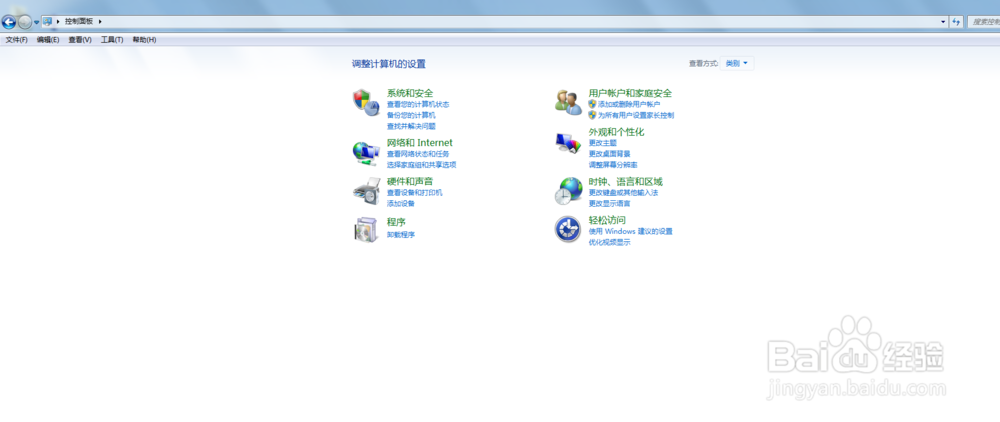Click the 调整屏幕分辨率 link
1000x422 pixels.
(613, 164)
